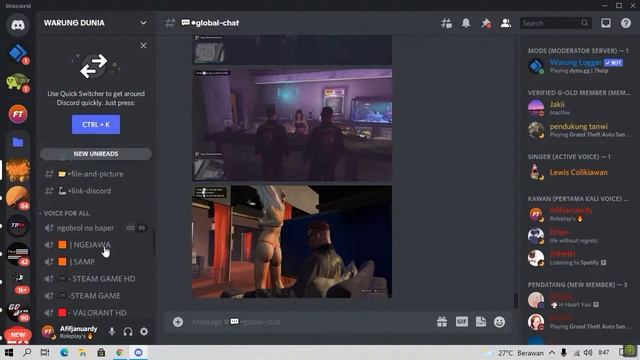Open file-and-picture channel
This screenshot has height=360, width=640.
[96, 174]
